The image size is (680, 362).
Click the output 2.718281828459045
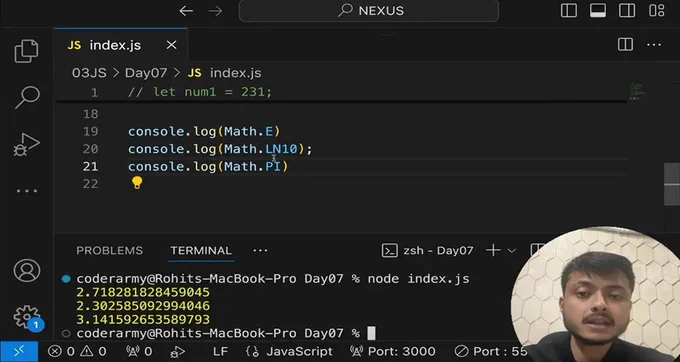click(x=143, y=292)
